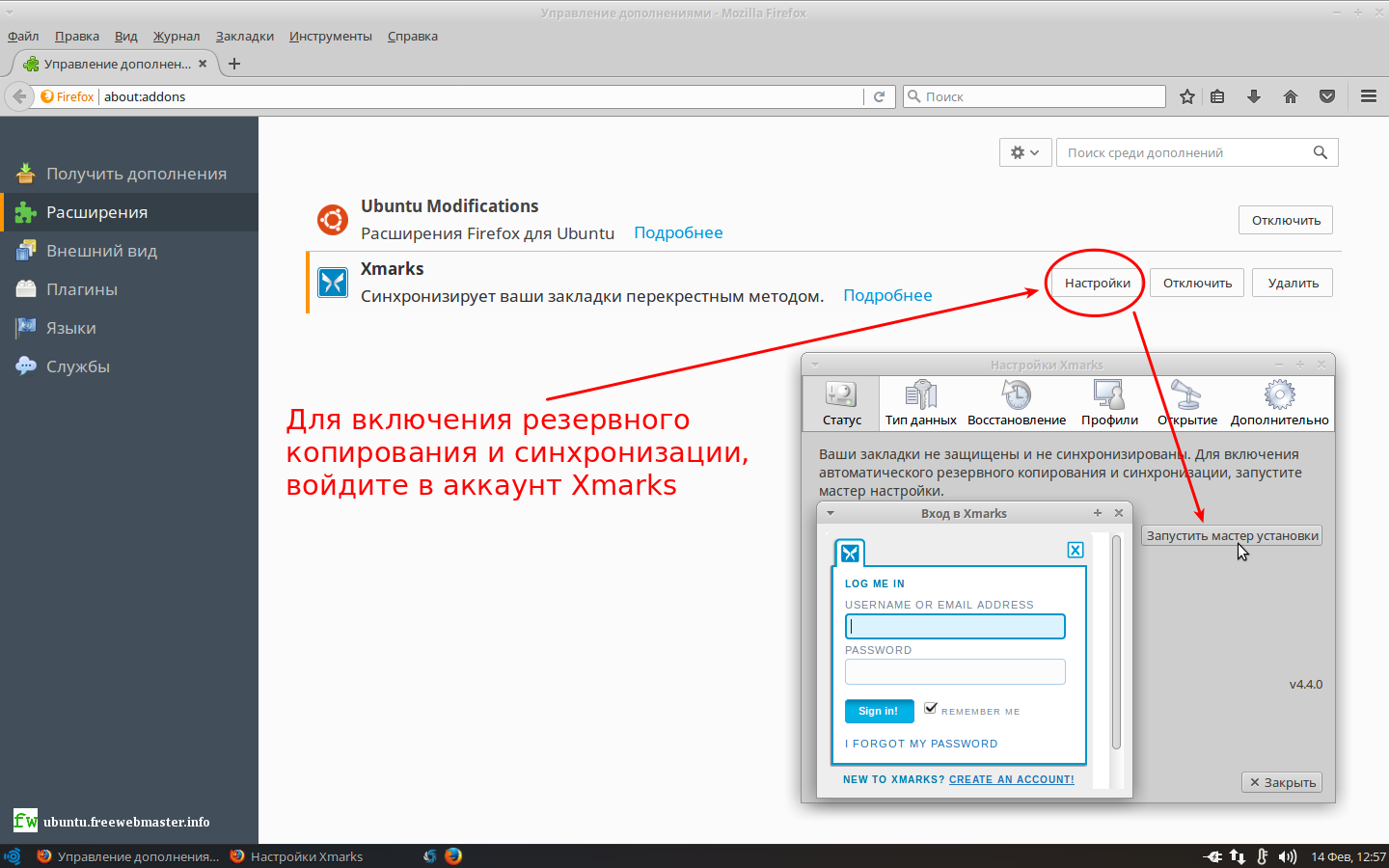Click the Pocket toolbar icon
The image size is (1389, 868).
pyautogui.click(x=1327, y=96)
